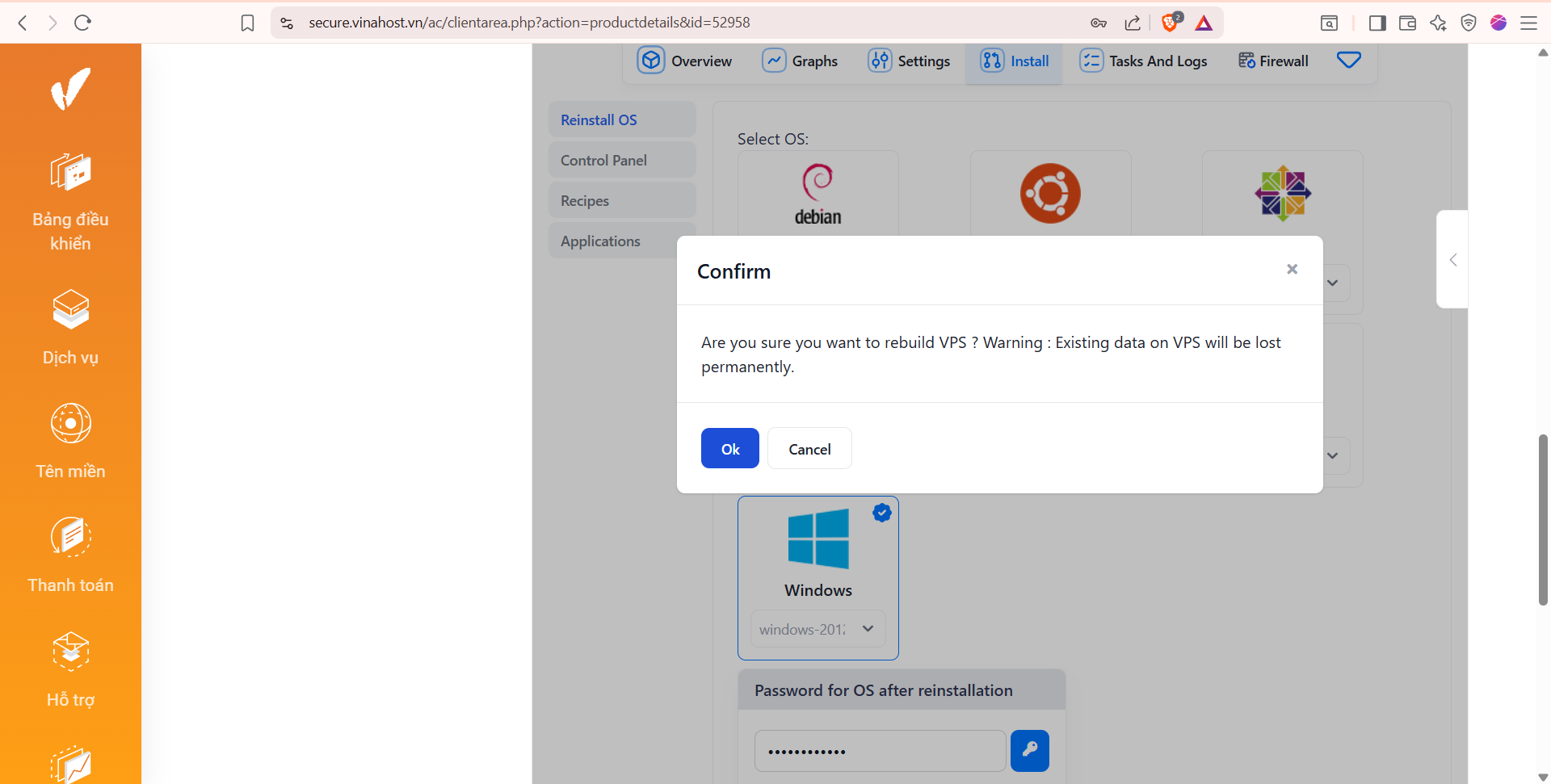Go to the Firewall tab
This screenshot has height=784, width=1551.
[x=1274, y=61]
